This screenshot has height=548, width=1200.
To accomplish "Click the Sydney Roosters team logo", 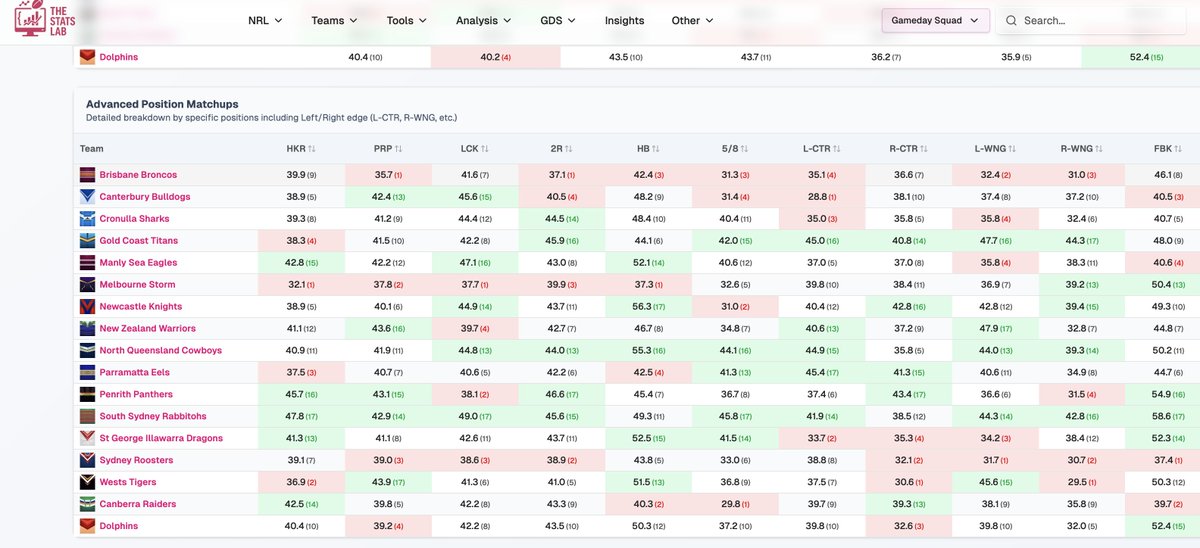I will point(88,460).
